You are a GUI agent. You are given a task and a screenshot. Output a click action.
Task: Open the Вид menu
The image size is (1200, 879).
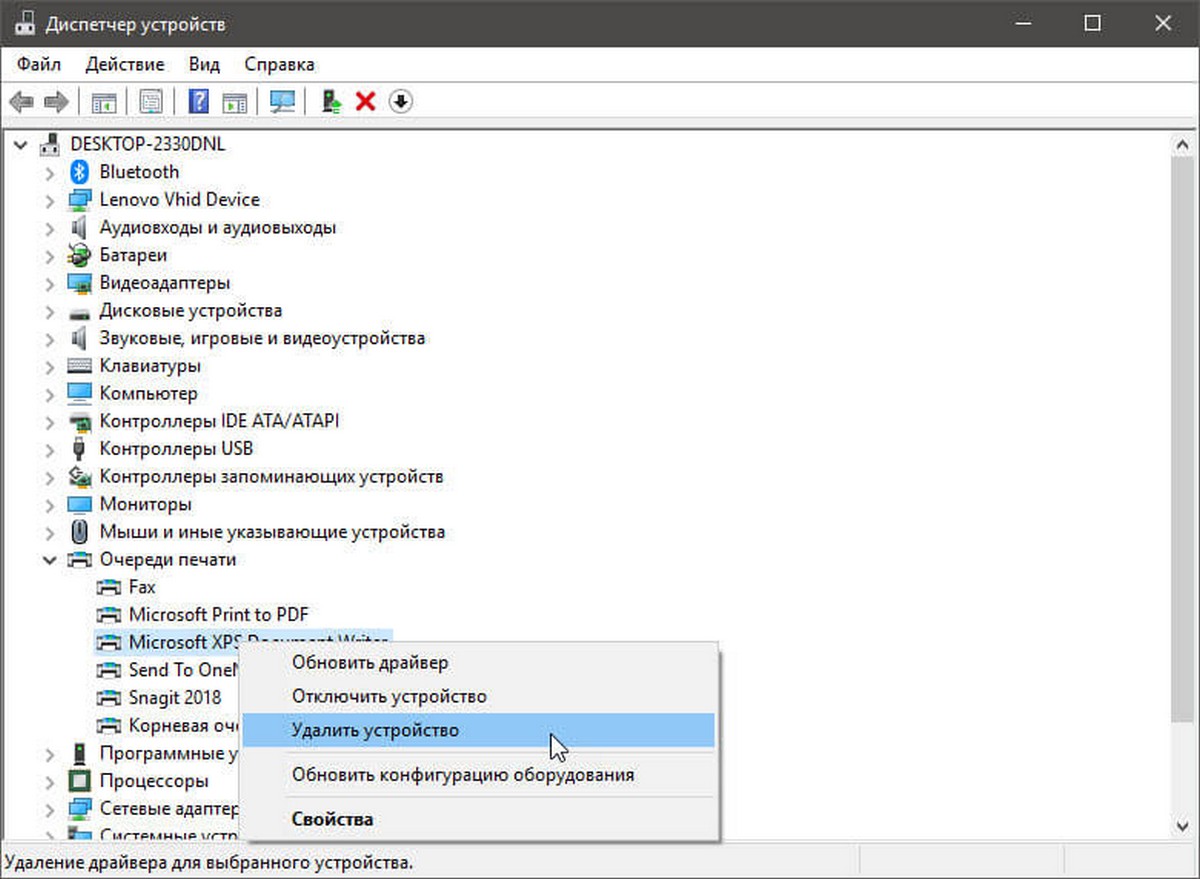coord(203,63)
